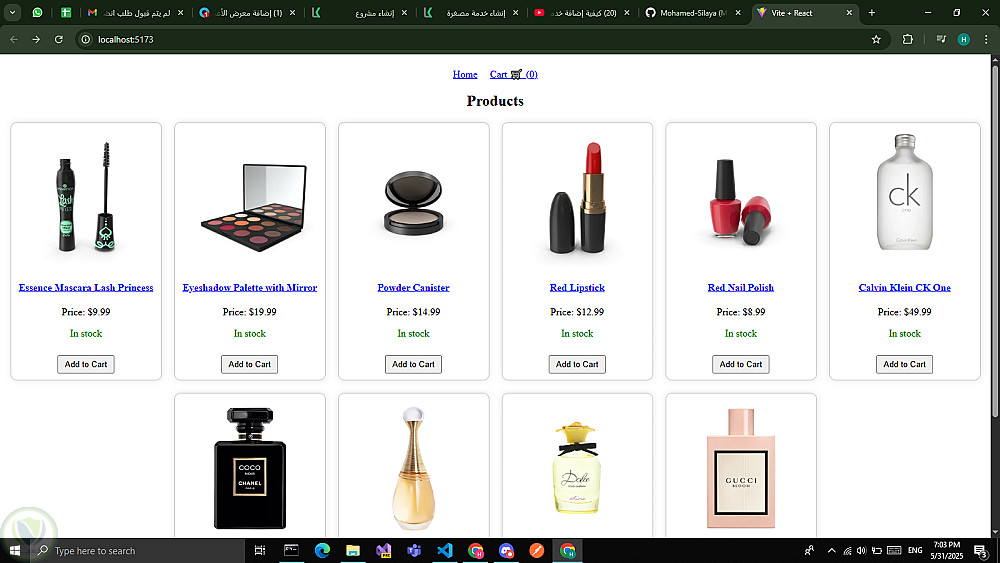Add Powder Canister to cart
1000x563 pixels.
(x=413, y=364)
